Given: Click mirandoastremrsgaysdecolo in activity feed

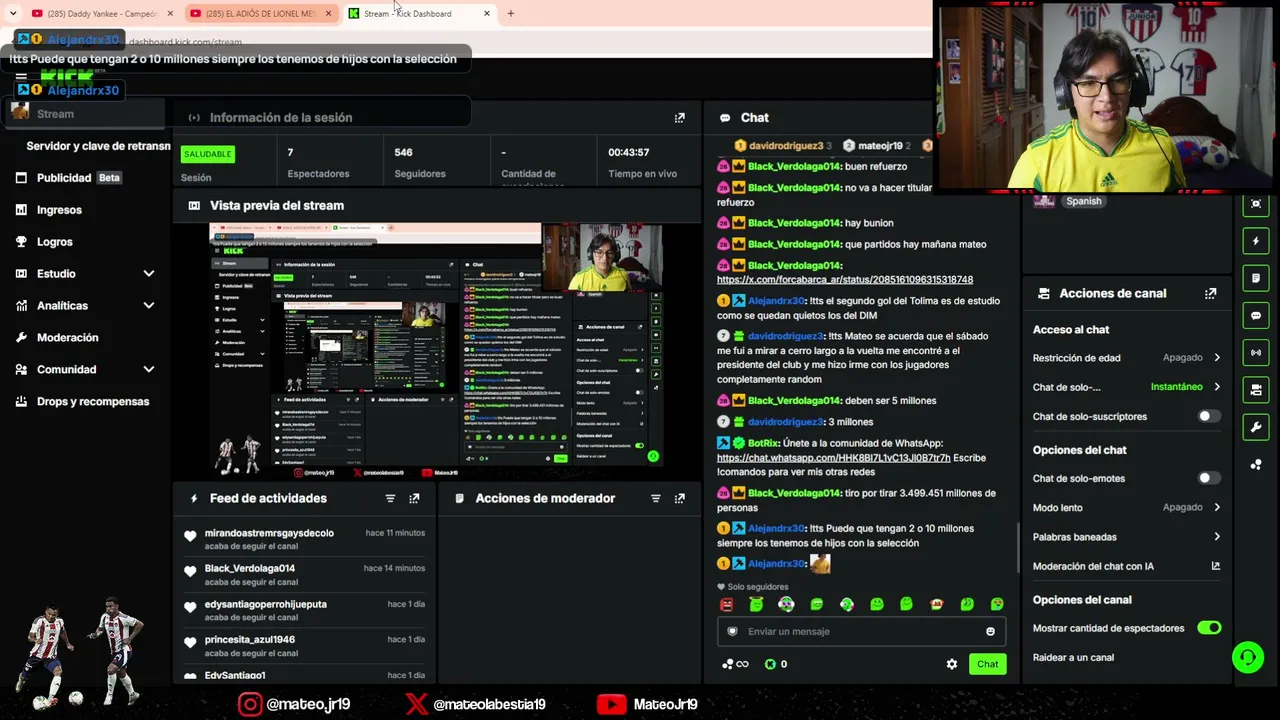Looking at the screenshot, I should pyautogui.click(x=269, y=533).
